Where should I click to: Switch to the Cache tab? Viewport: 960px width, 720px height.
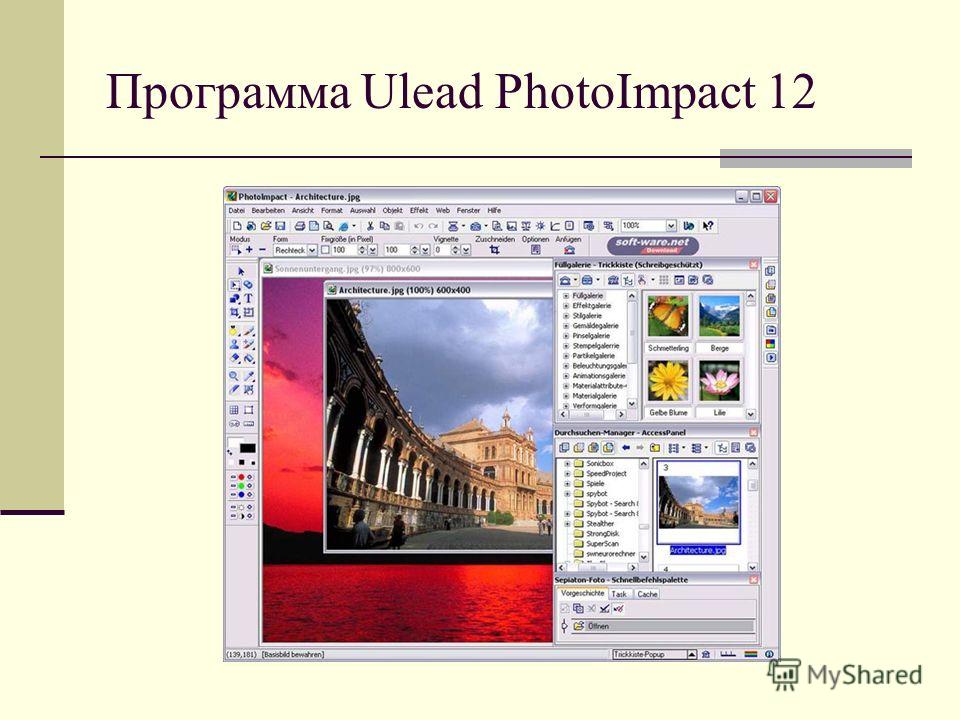tap(647, 594)
